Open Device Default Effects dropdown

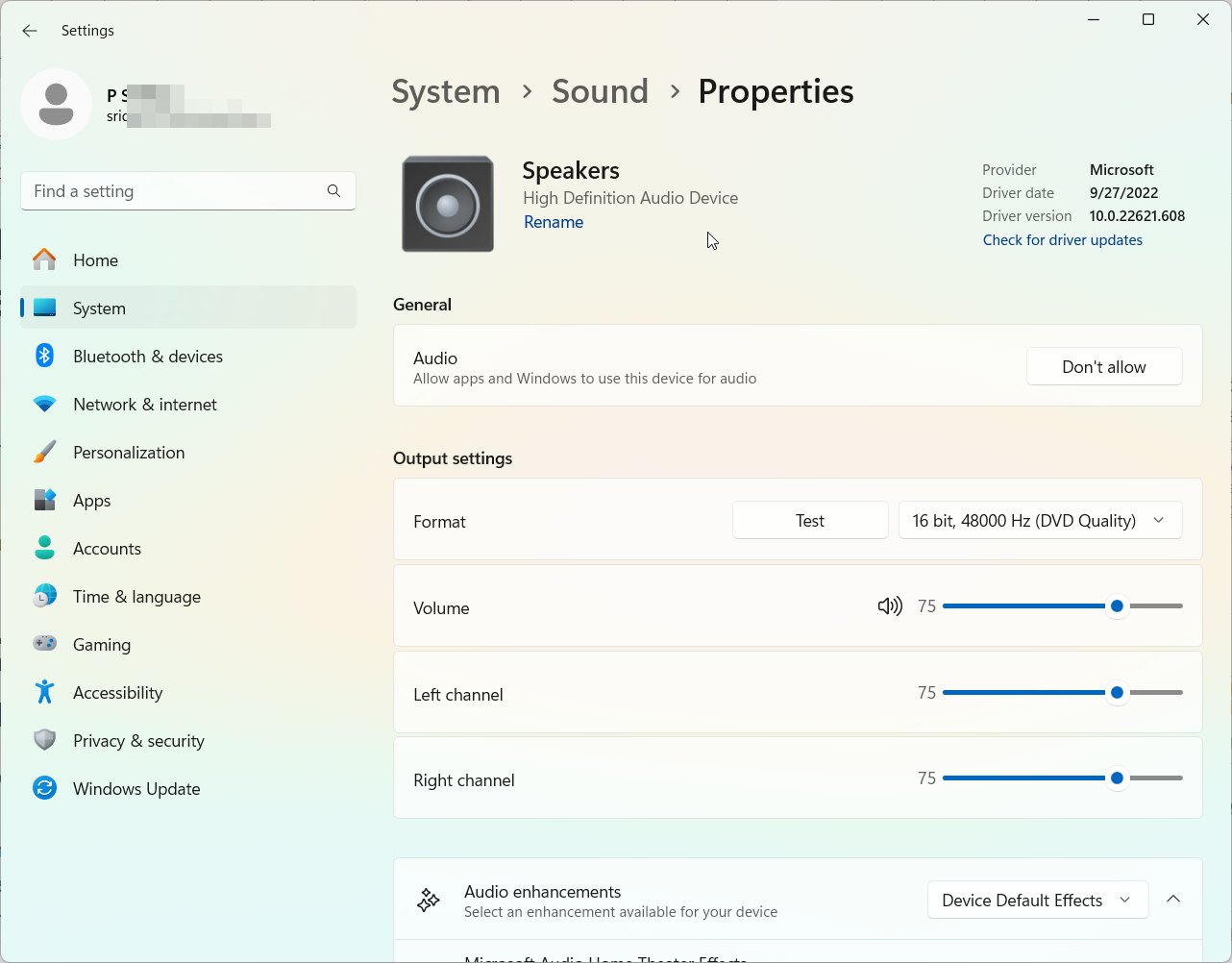[1038, 900]
